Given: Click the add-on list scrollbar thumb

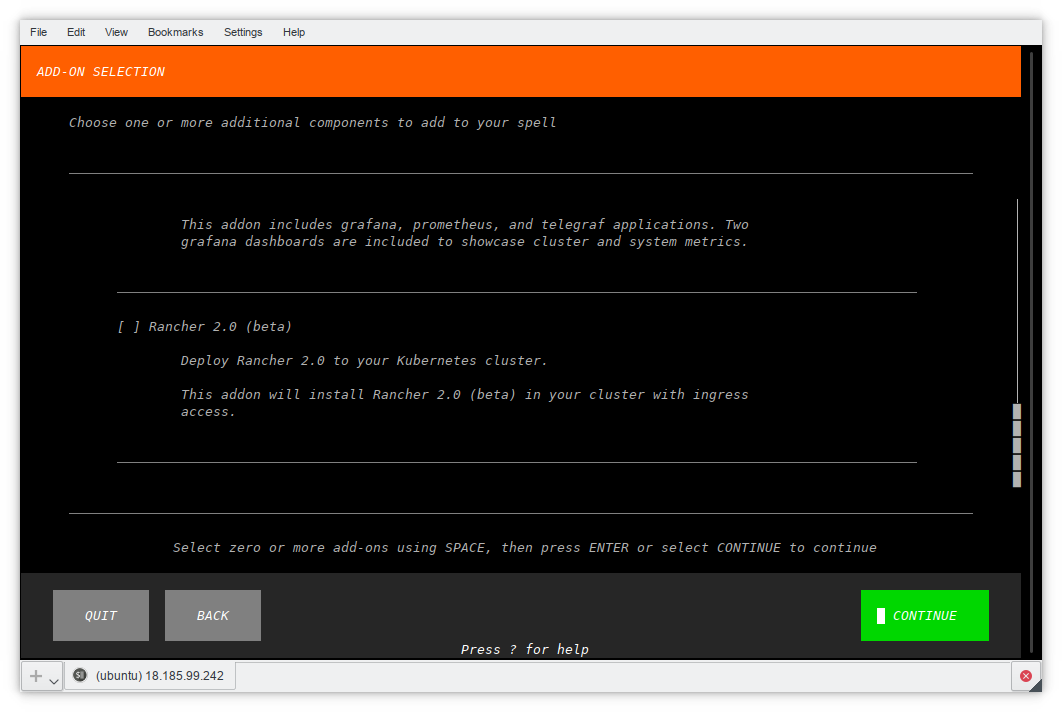Looking at the screenshot, I should click(1017, 445).
